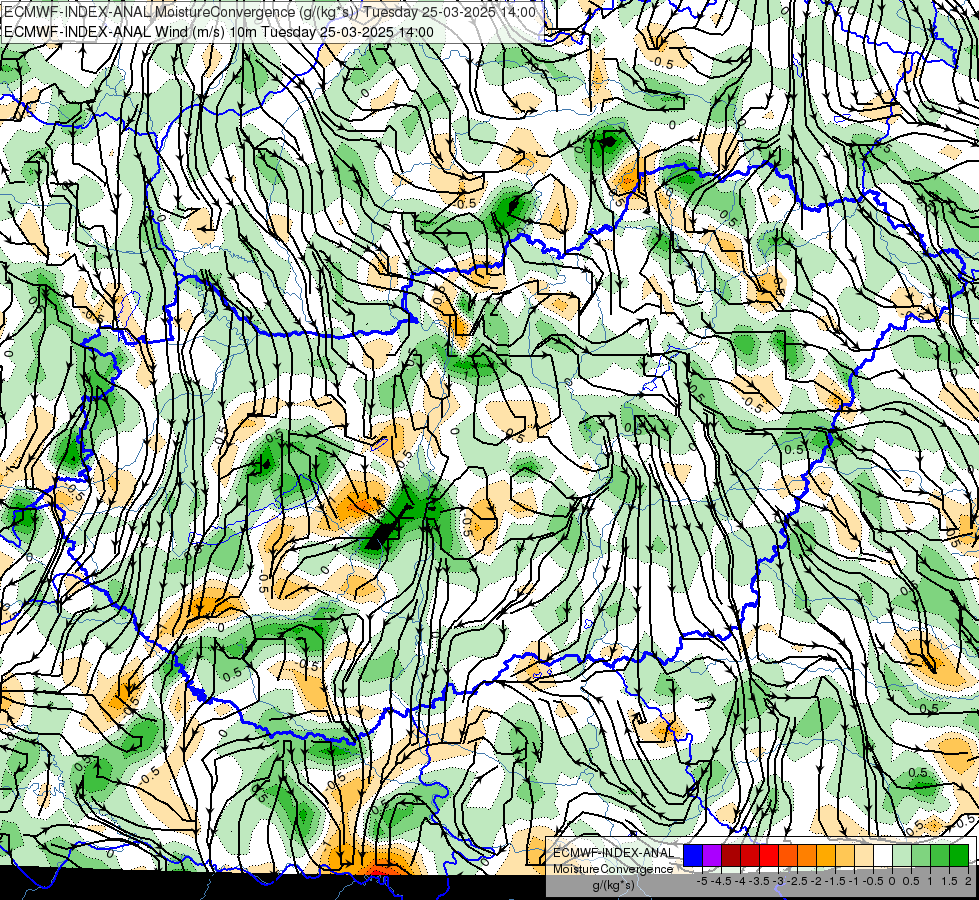The image size is (979, 900).
Task: Click the light orange swatch from -1.5 to -1
Action: coord(845,856)
